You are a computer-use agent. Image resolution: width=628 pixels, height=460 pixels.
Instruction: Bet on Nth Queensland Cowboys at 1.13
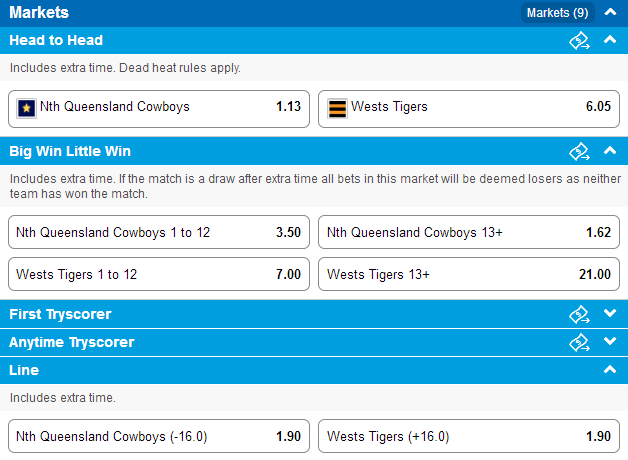pyautogui.click(x=159, y=109)
